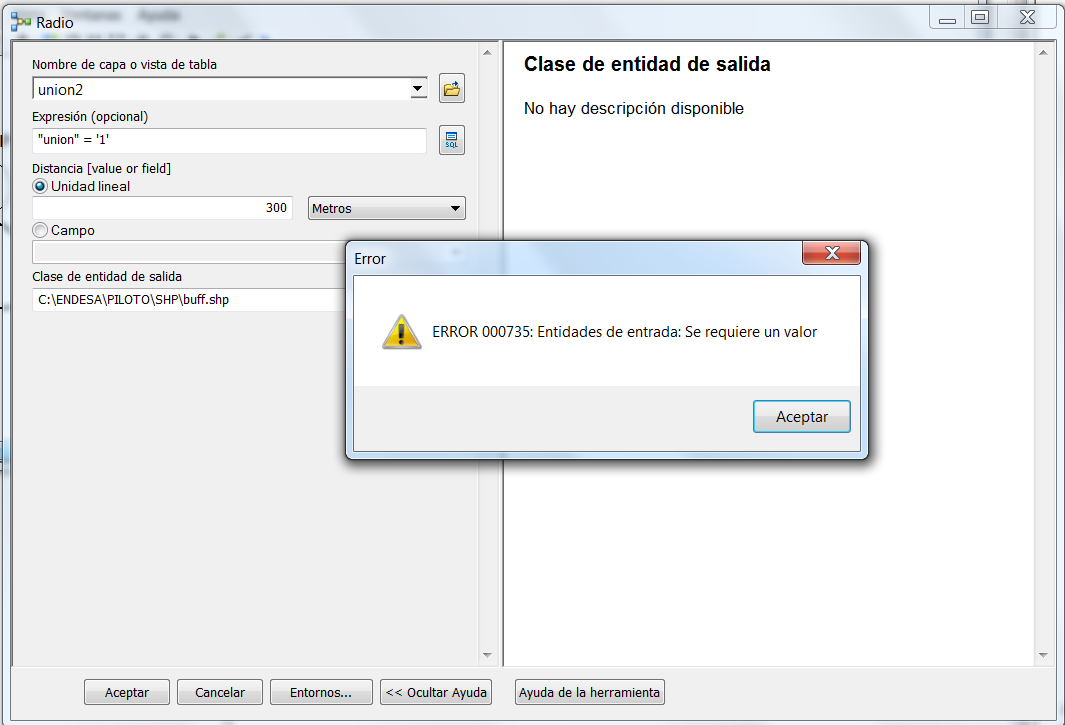The width and height of the screenshot is (1065, 725).
Task: Close the Error dialog with red X
Action: coord(831,253)
